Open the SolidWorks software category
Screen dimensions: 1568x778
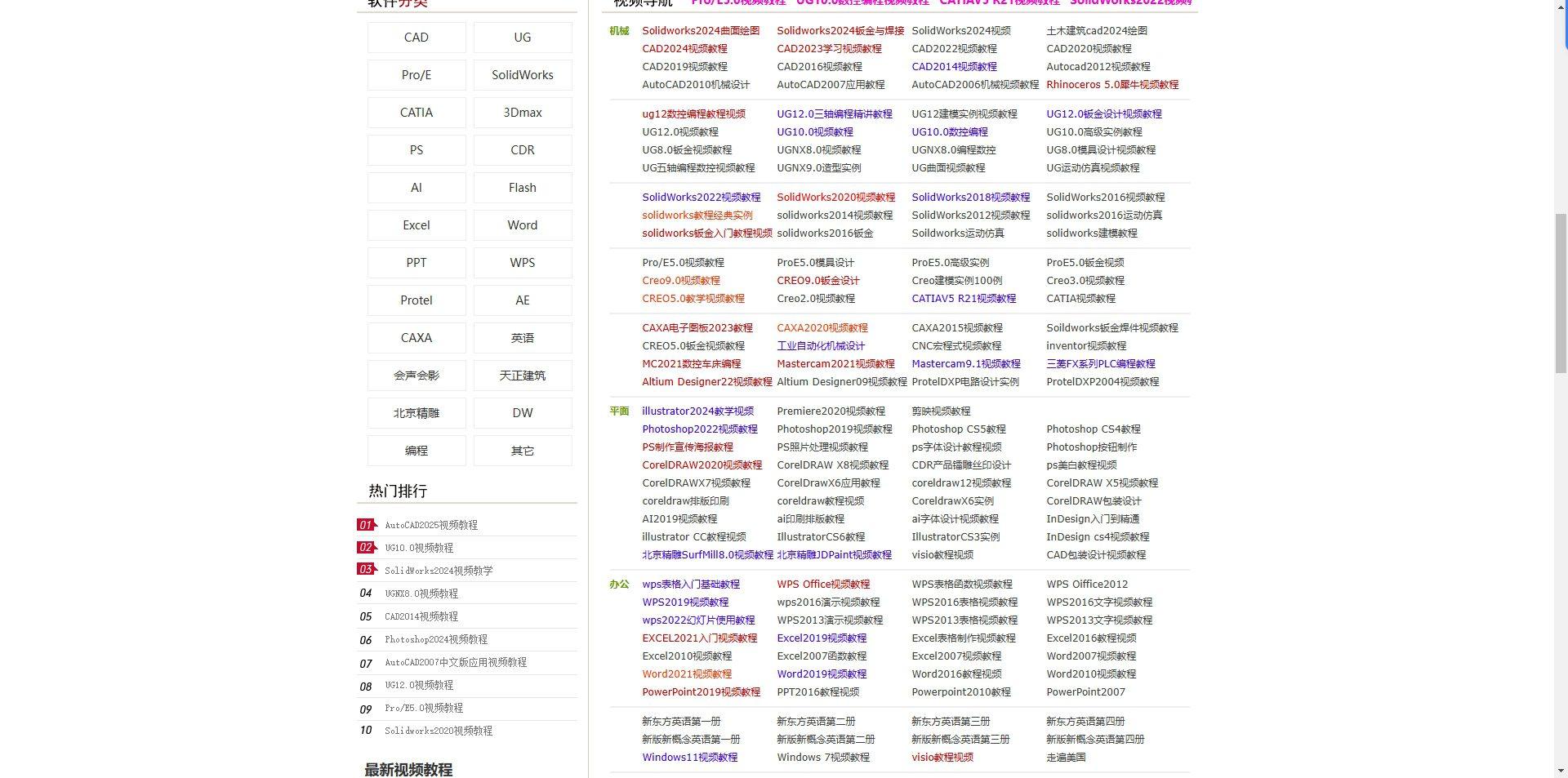coord(522,74)
